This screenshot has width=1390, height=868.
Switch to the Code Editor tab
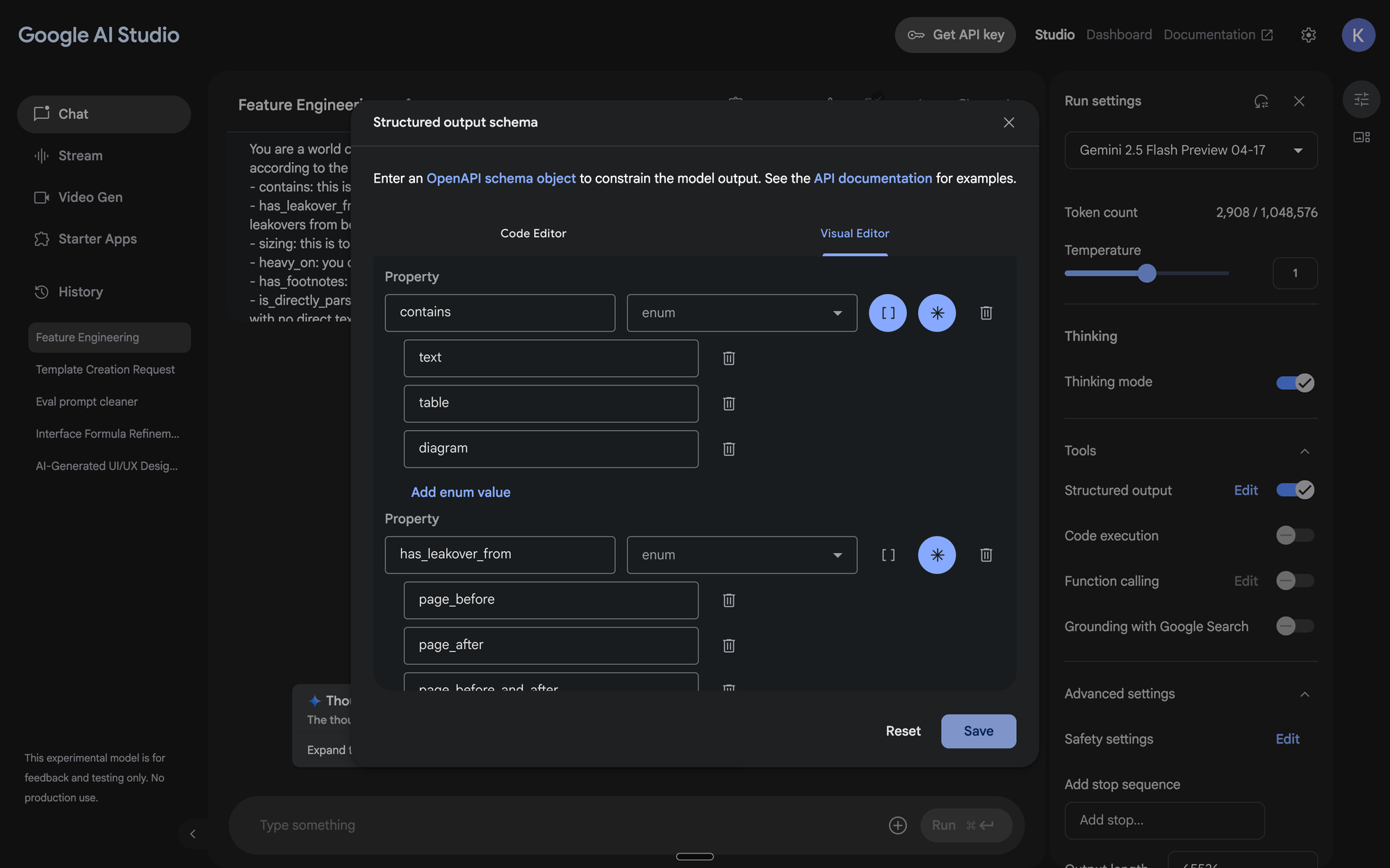533,234
